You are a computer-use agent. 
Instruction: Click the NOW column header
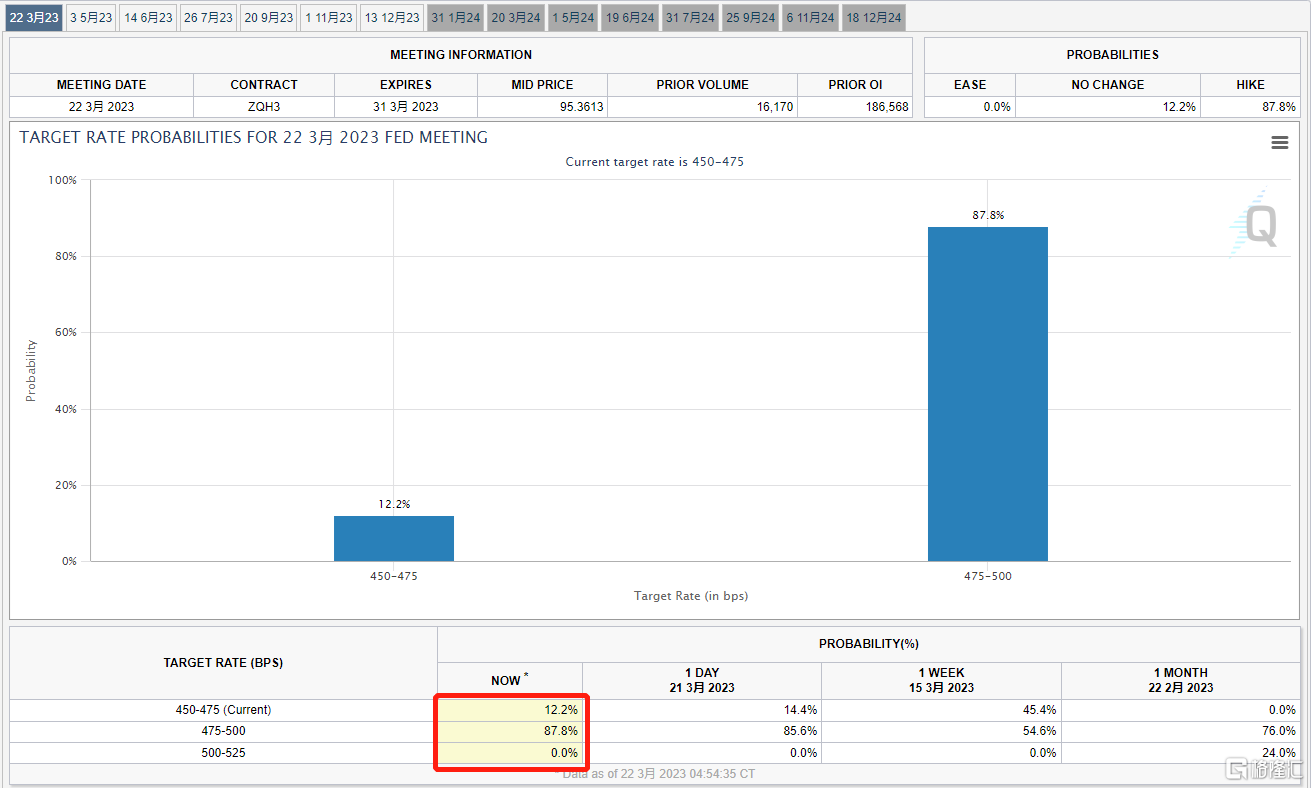pyautogui.click(x=510, y=680)
